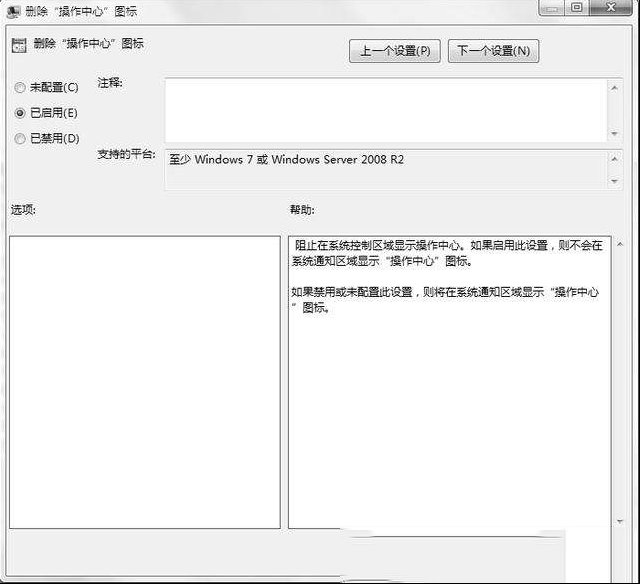Click the down arrow of comment box scrollbar
The image size is (640, 584).
(615, 134)
